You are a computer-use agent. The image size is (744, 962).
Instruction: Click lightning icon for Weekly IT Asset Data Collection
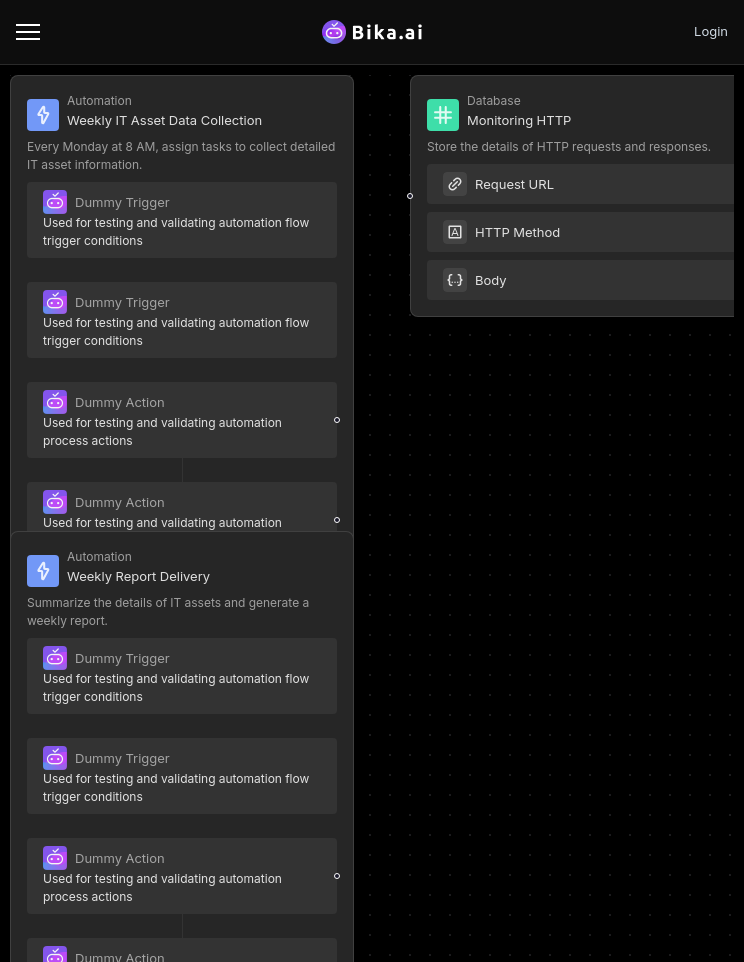click(43, 115)
